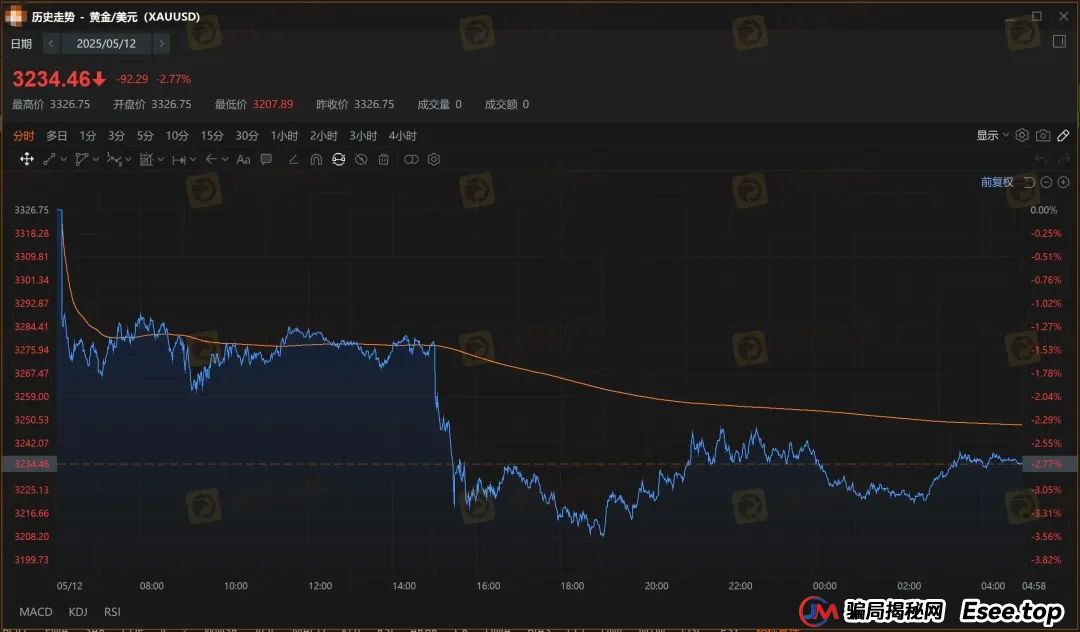Click the zoom out minus icon
This screenshot has height=632, width=1080.
point(1046,182)
